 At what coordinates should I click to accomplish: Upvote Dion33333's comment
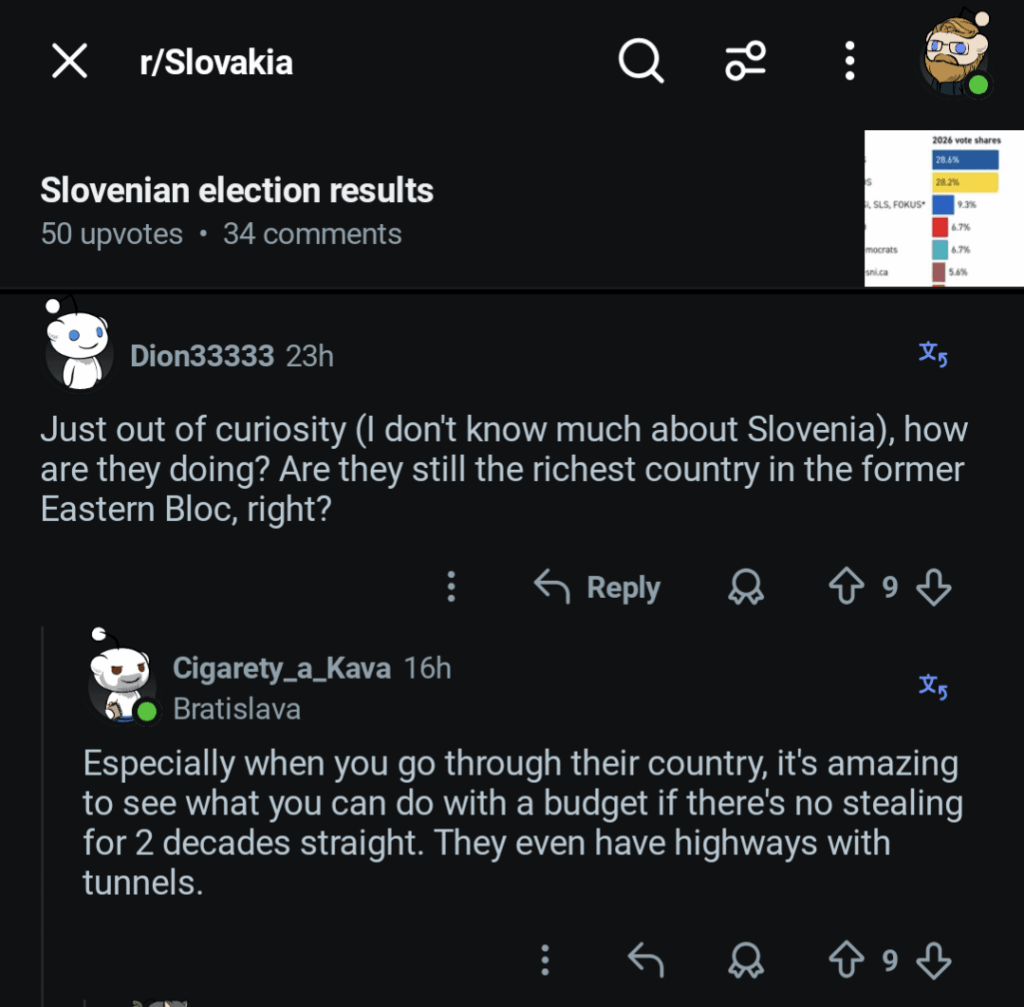click(x=845, y=588)
